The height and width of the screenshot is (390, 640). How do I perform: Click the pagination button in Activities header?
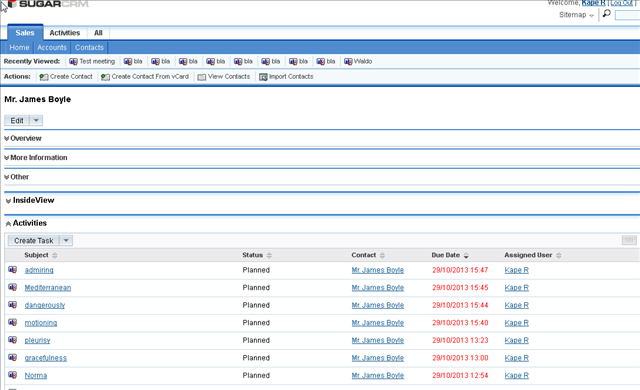pyautogui.click(x=629, y=240)
